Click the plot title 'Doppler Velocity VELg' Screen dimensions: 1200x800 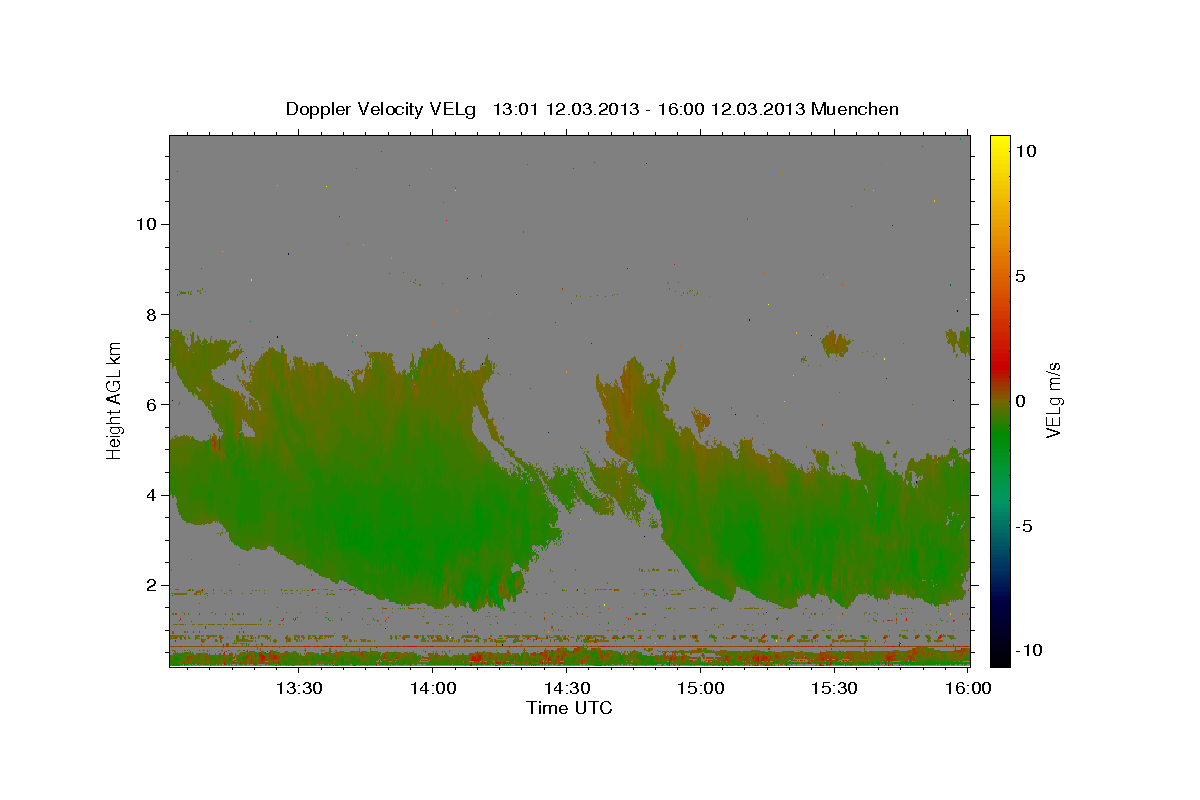click(380, 109)
